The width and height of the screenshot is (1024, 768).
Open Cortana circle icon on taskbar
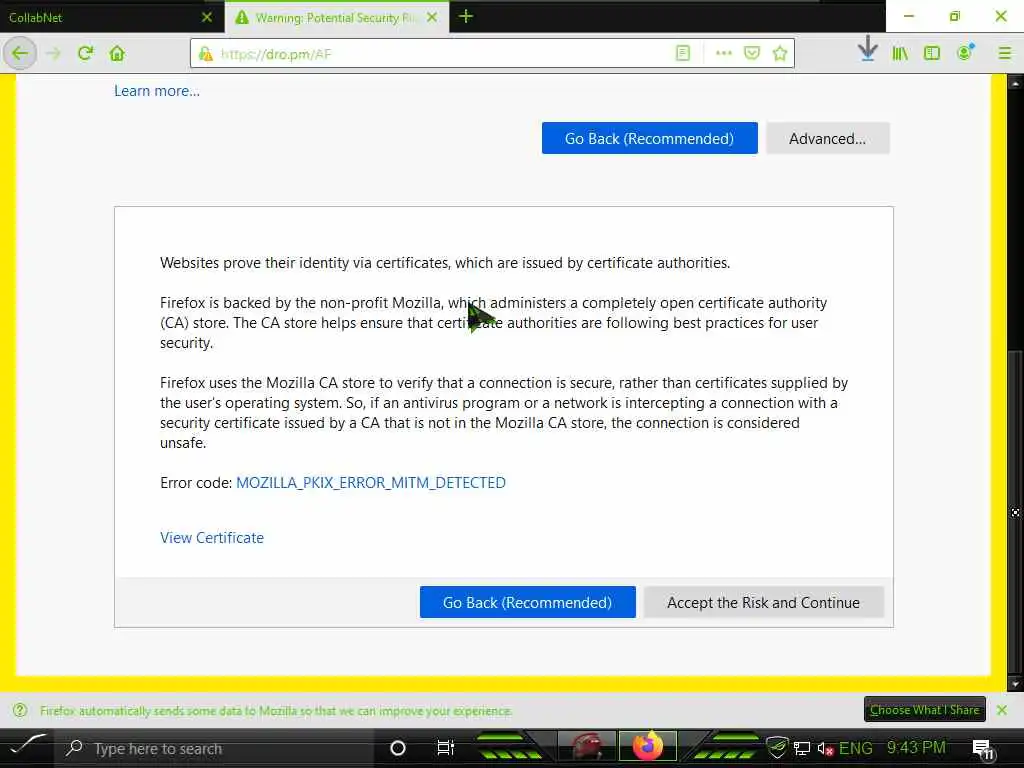[398, 748]
